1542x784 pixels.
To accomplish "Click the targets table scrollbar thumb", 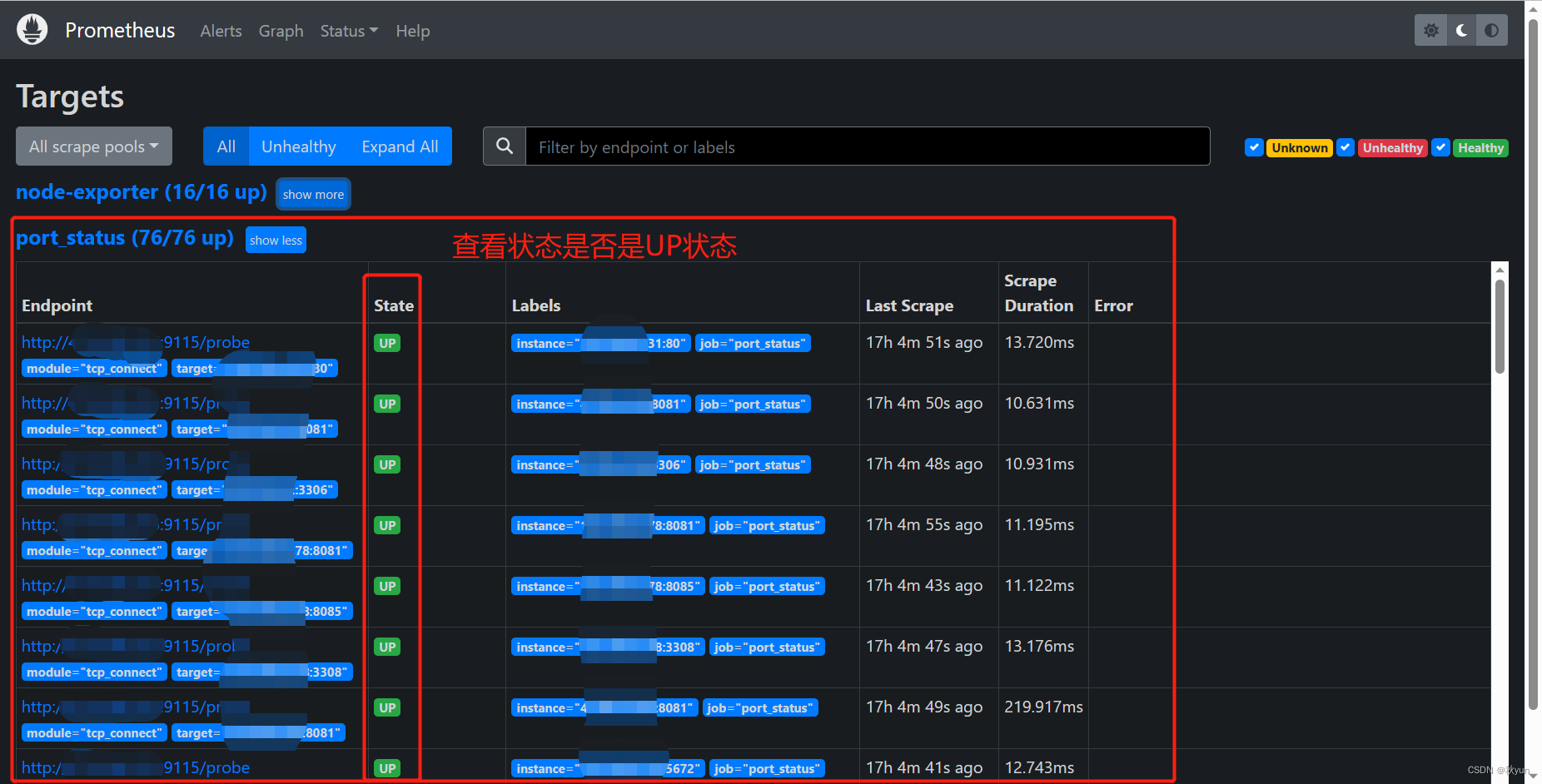I will click(1500, 326).
